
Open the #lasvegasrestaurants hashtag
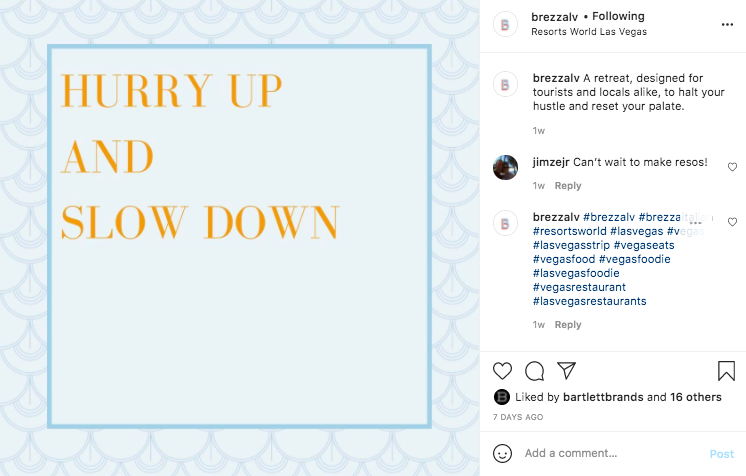[x=590, y=301]
